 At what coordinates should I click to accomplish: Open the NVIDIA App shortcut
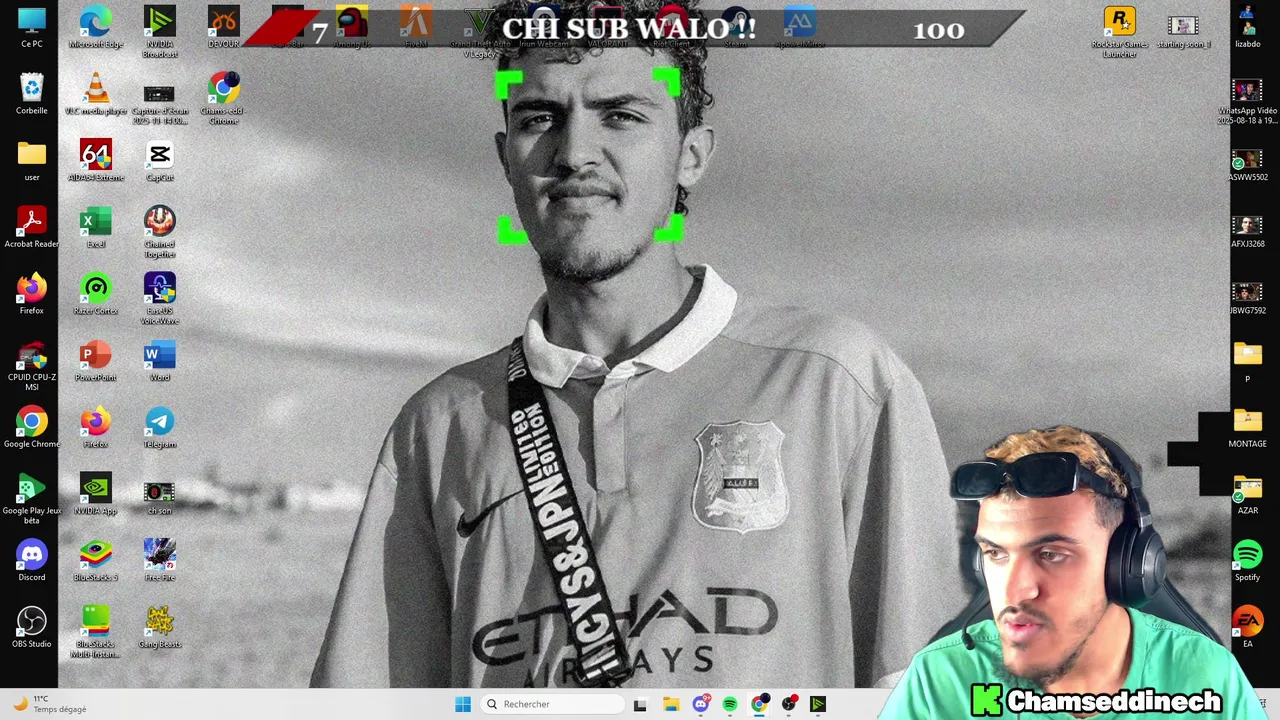[96, 495]
